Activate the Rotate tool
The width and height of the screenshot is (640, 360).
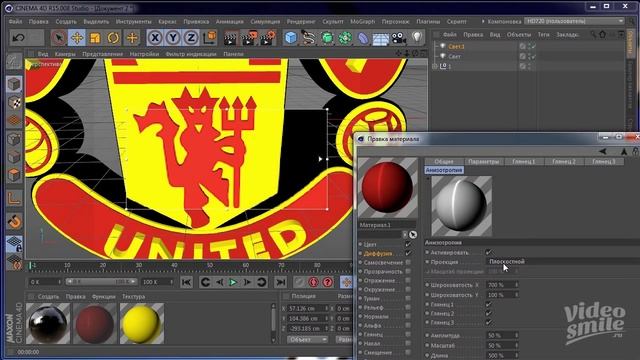pyautogui.click(x=113, y=38)
